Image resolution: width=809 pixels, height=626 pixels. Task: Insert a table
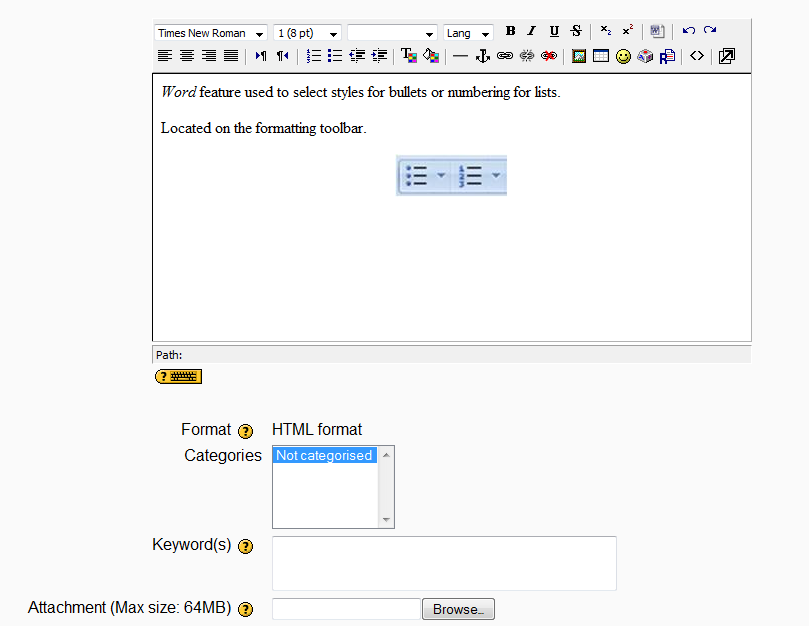(x=601, y=56)
